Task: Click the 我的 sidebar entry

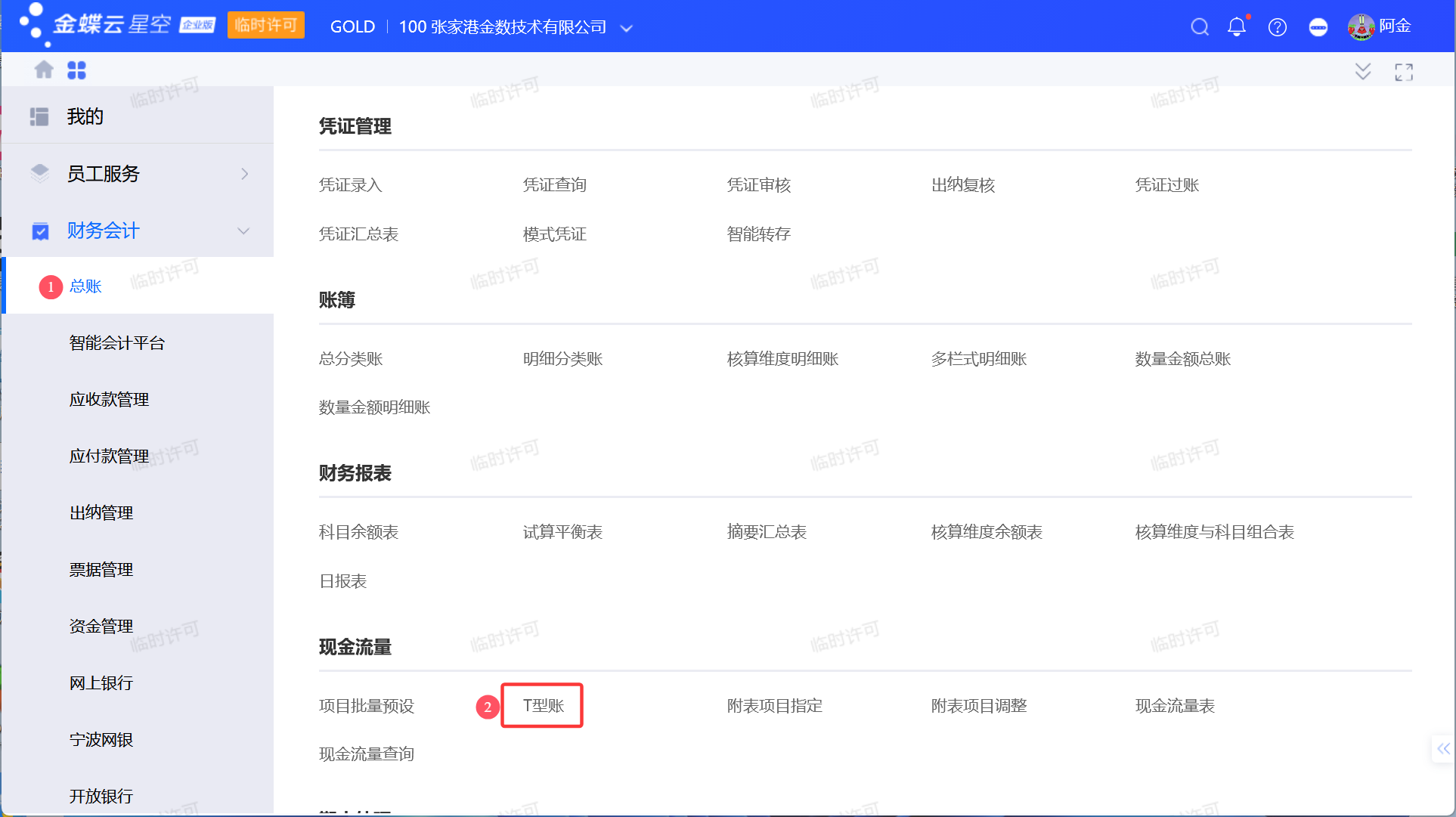Action: point(85,116)
